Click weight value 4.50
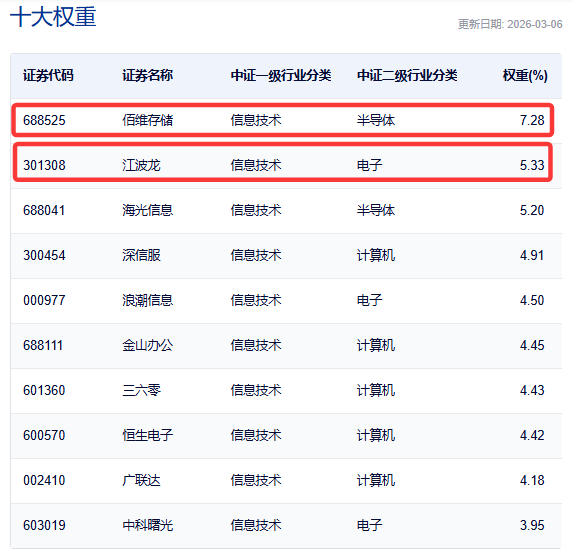Screen dimensions: 573x552 click(x=532, y=300)
